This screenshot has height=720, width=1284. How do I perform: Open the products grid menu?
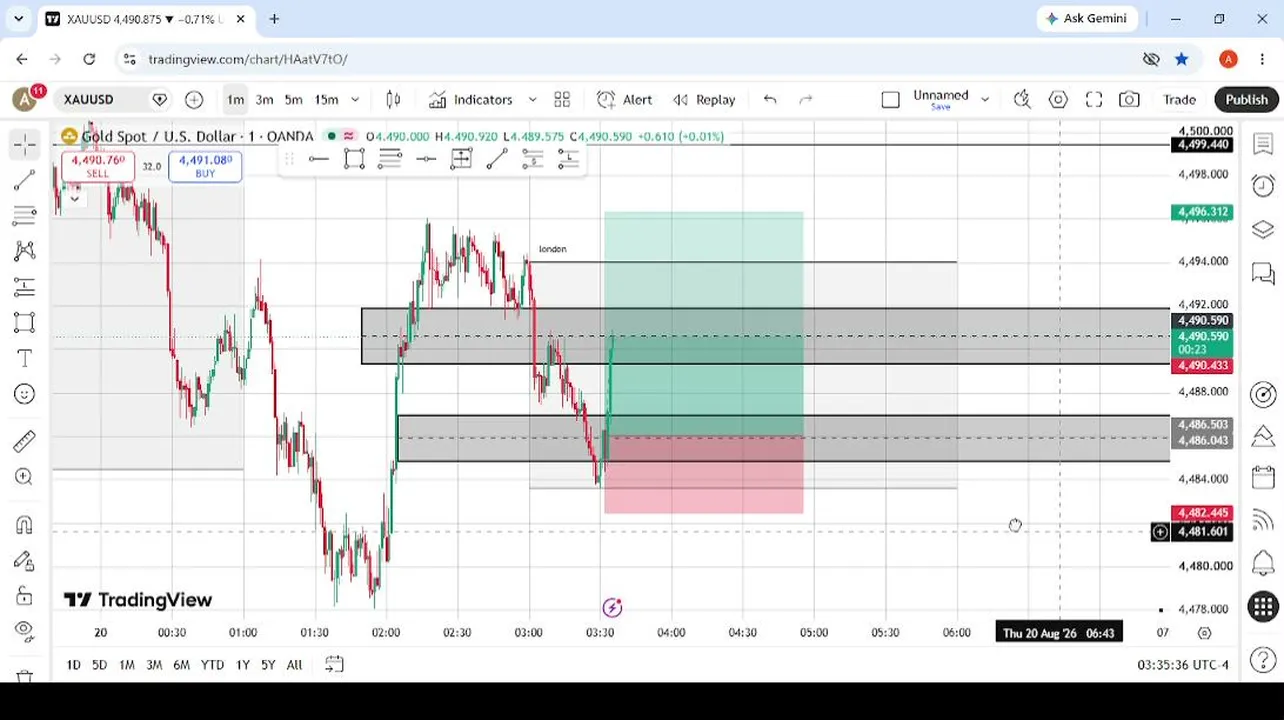1263,606
